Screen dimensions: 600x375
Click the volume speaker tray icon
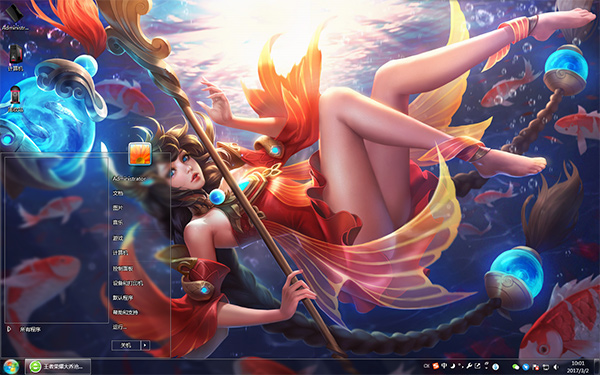pyautogui.click(x=556, y=367)
